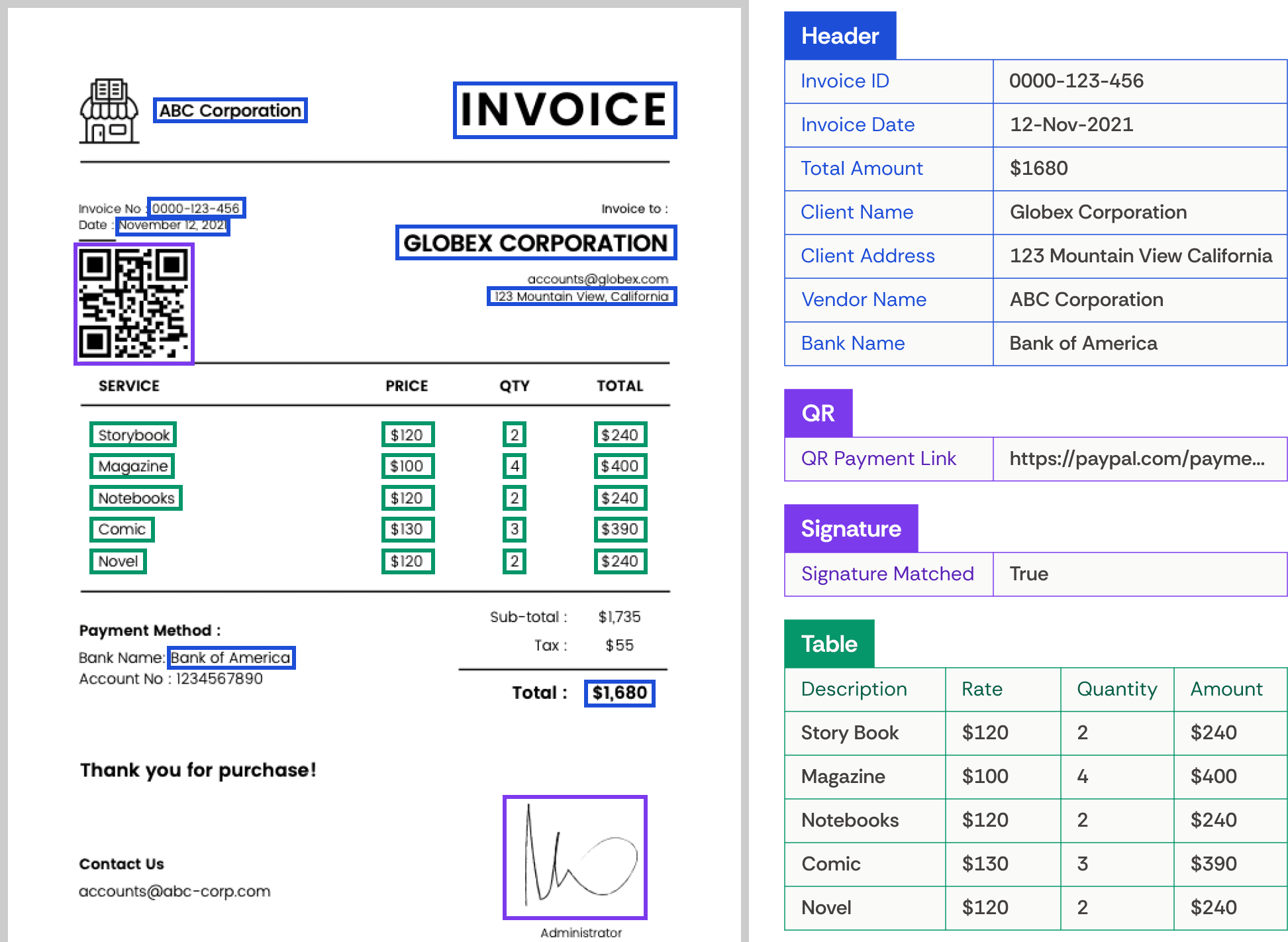Image resolution: width=1288 pixels, height=942 pixels.
Task: Click the accounts@globex.com email
Action: (x=598, y=279)
